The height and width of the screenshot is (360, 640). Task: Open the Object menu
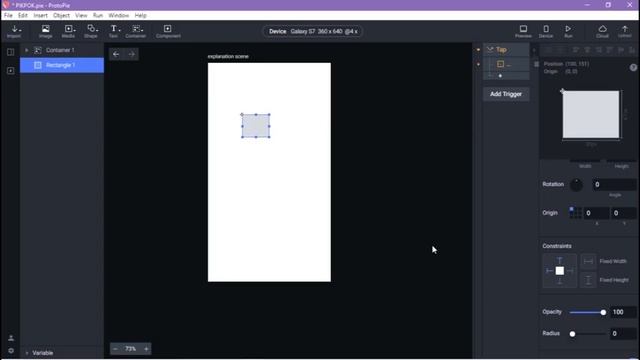click(62, 16)
